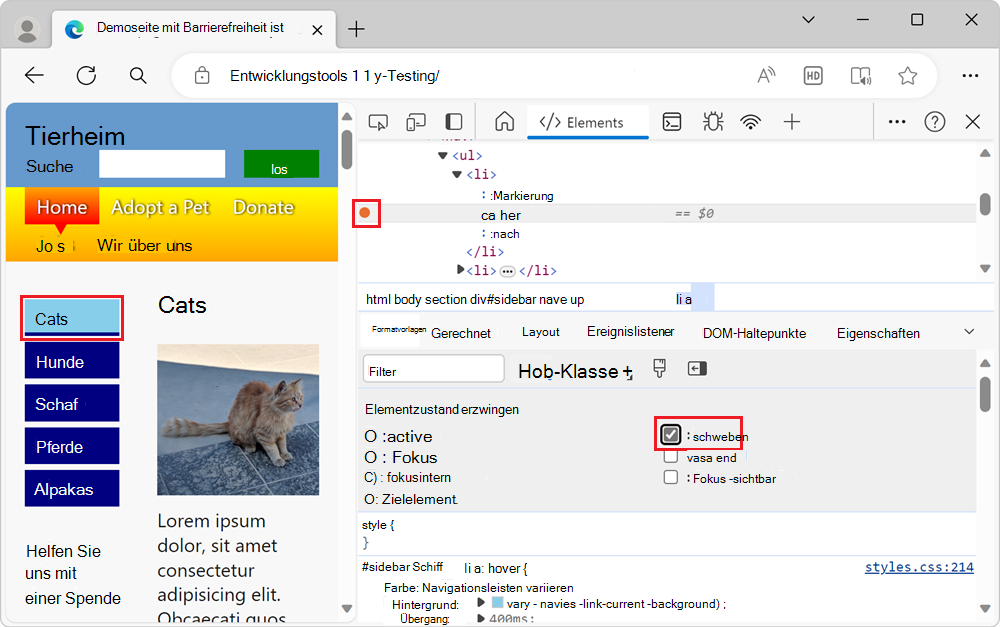Image resolution: width=1000 pixels, height=627 pixels.
Task: Open the Console drawer icon
Action: (x=671, y=121)
